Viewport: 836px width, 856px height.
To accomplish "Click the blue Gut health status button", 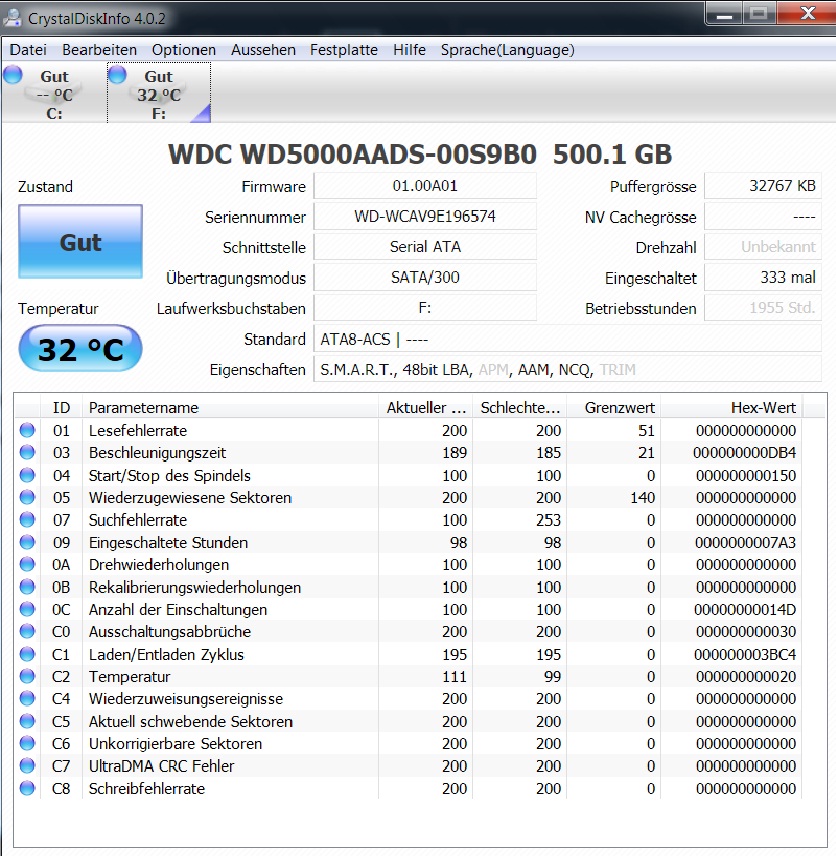I will point(80,242).
